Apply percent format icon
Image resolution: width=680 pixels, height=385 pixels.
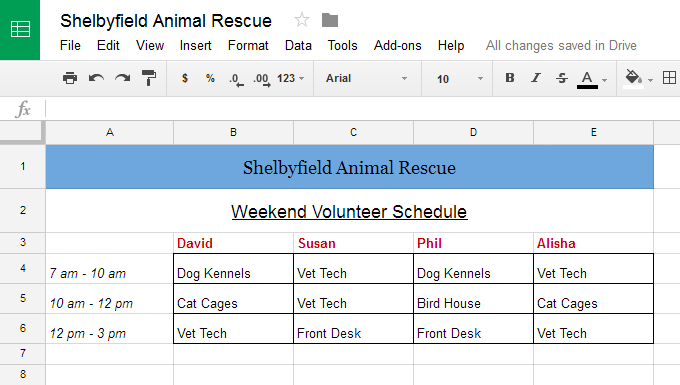point(210,78)
